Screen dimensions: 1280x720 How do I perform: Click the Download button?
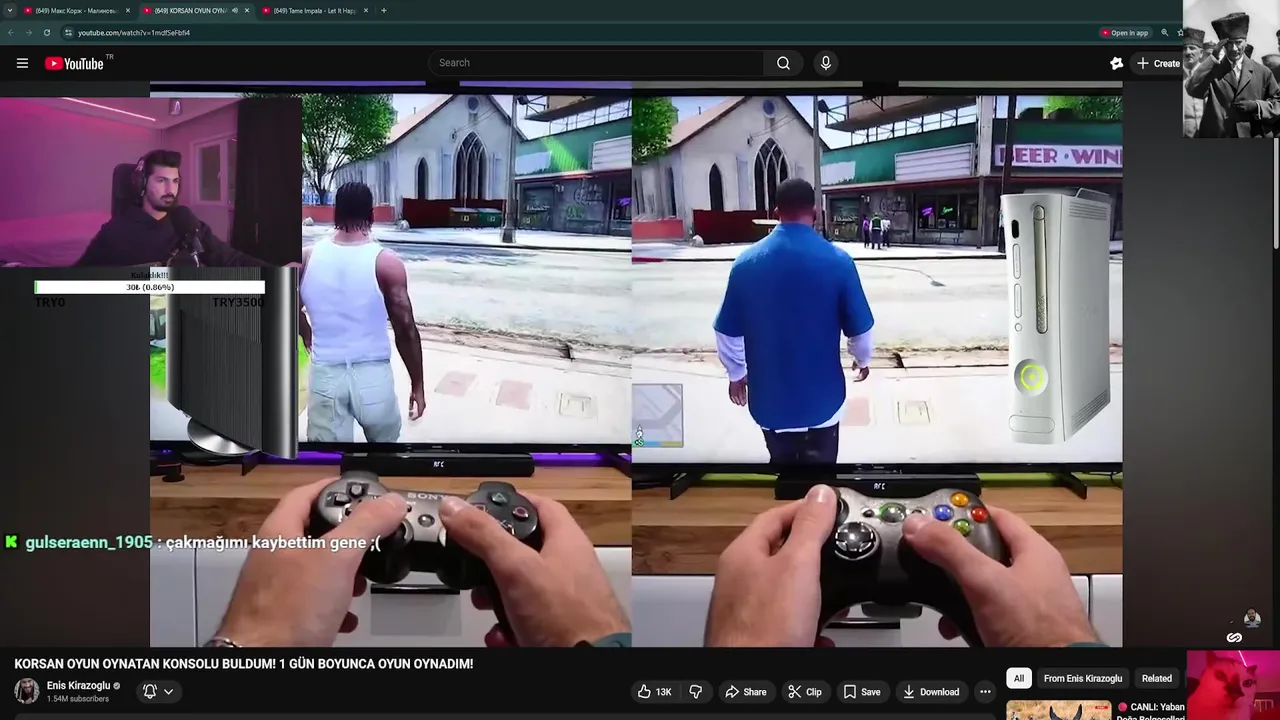[931, 692]
